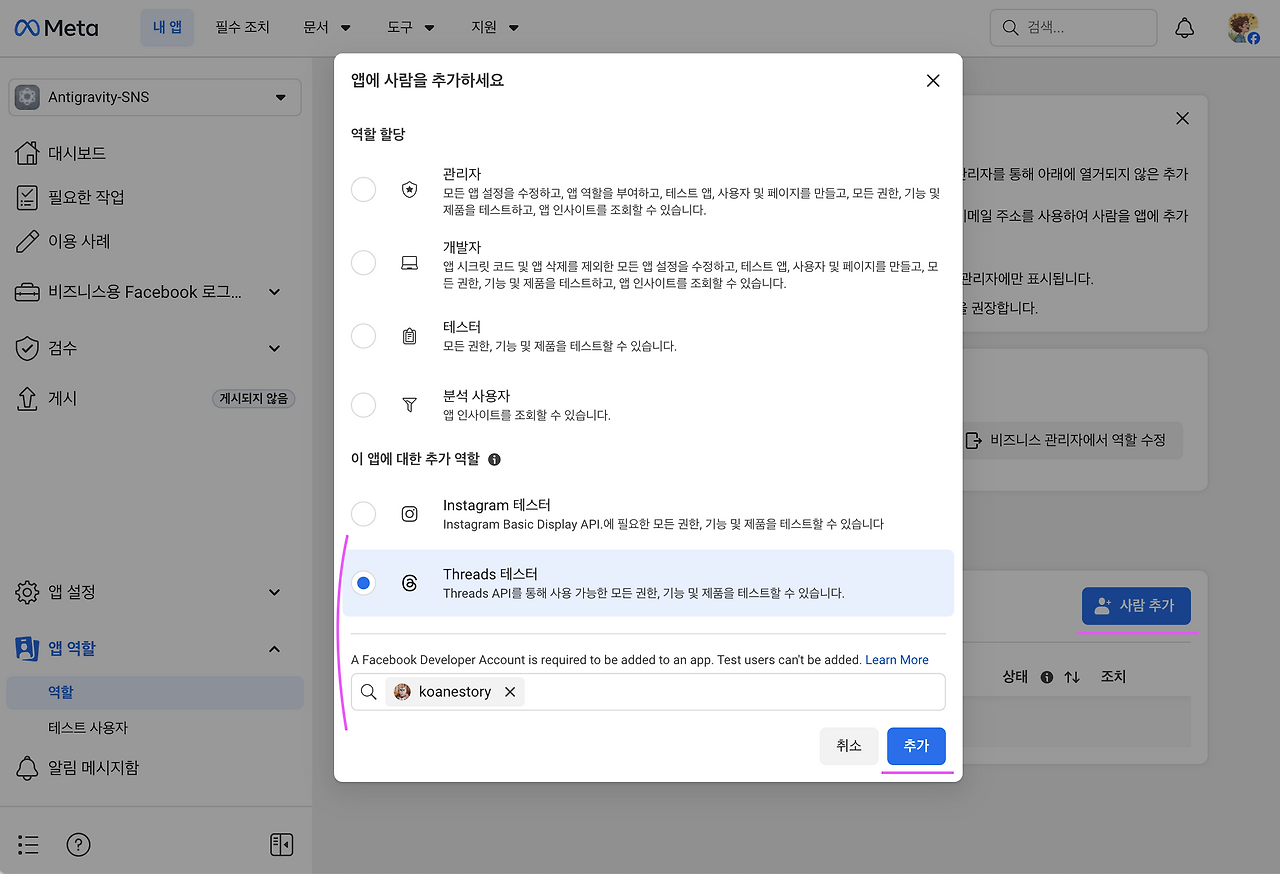Click the 이용 사례 pencil icon
The height and width of the screenshot is (874, 1280).
pos(28,241)
